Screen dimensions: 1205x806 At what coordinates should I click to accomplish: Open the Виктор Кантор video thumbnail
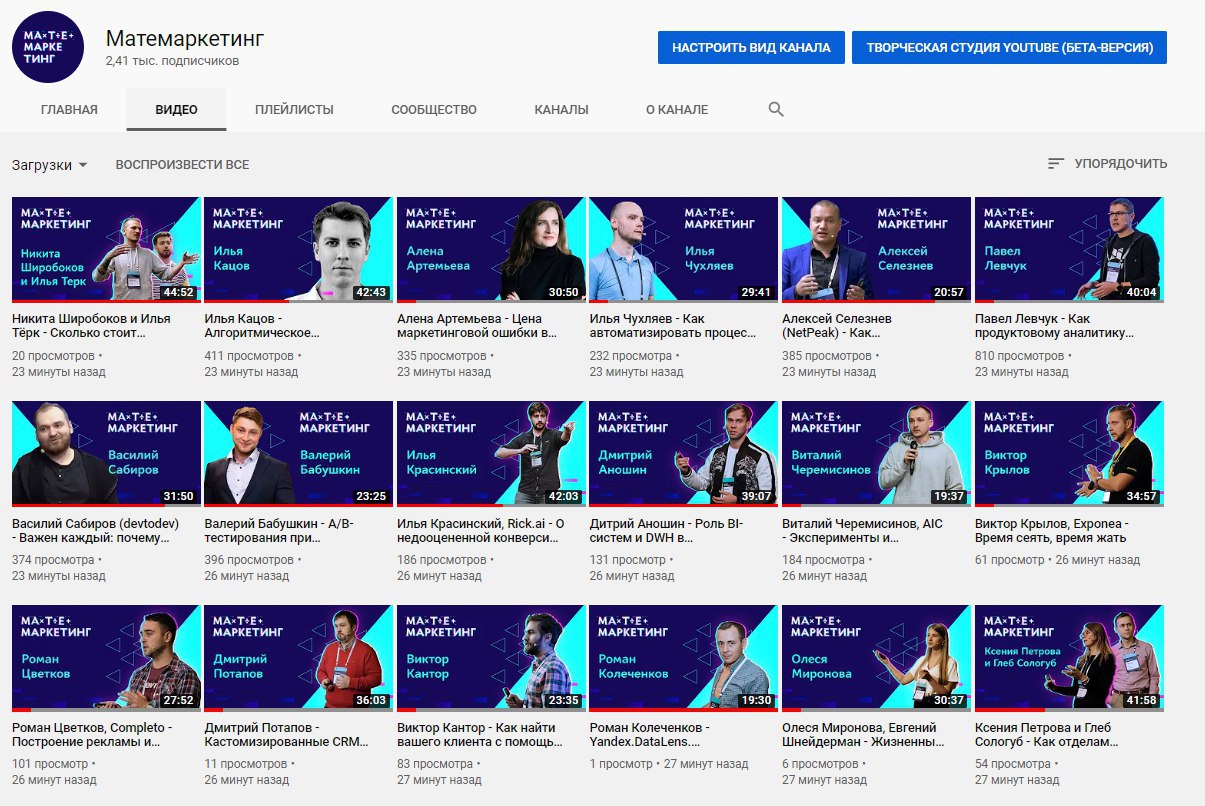click(x=491, y=658)
